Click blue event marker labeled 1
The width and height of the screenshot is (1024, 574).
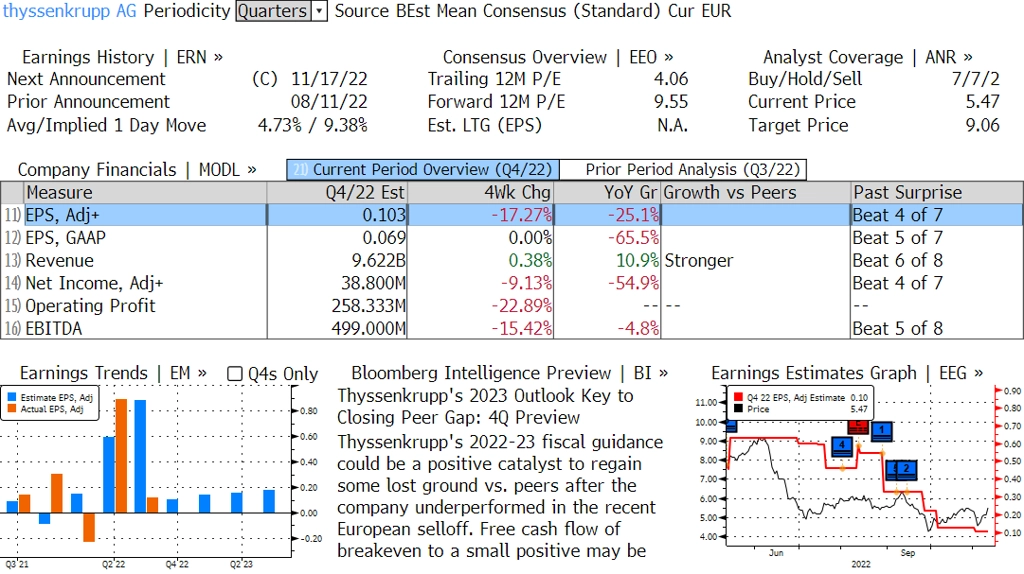(x=882, y=431)
